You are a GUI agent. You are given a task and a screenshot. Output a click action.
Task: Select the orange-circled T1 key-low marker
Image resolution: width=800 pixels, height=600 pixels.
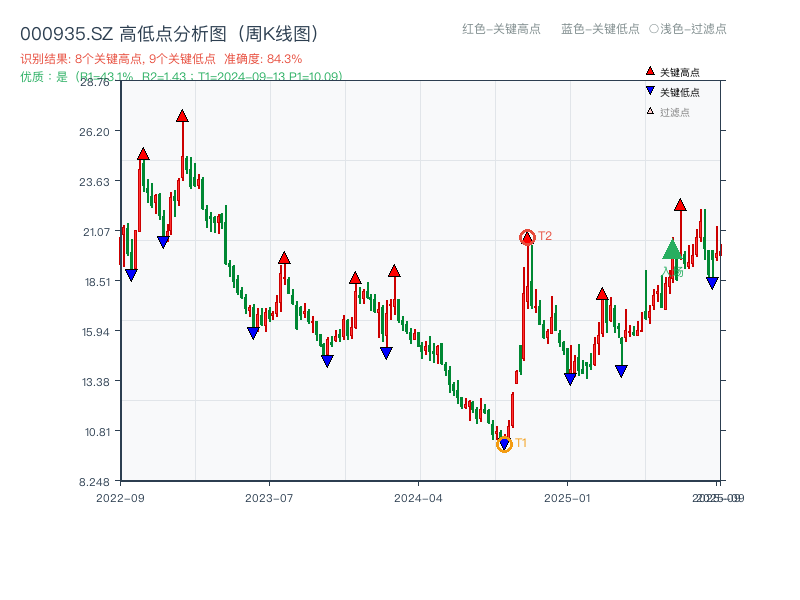coord(504,444)
